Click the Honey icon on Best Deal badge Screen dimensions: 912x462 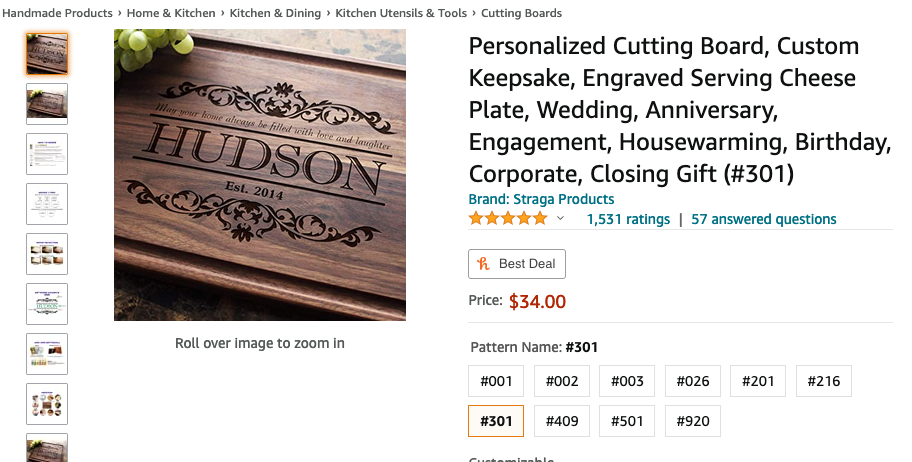tap(484, 264)
